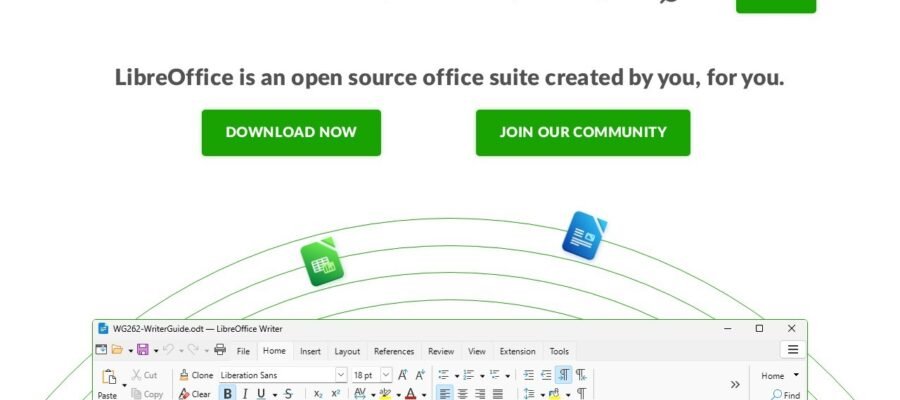Click the Decrease font size icon
This screenshot has height=400, width=900.
tap(420, 375)
